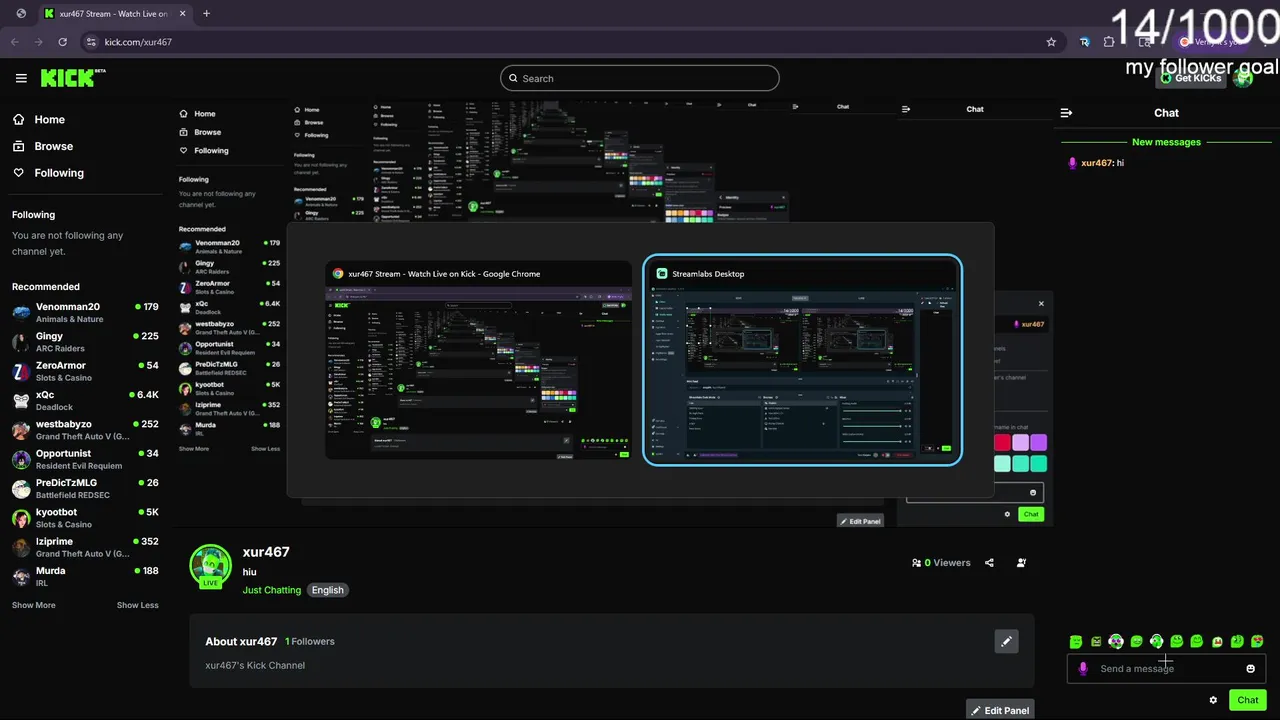Open the ZeroArmor recommended channel
Screen dimensions: 1280x720
[x=85, y=371]
